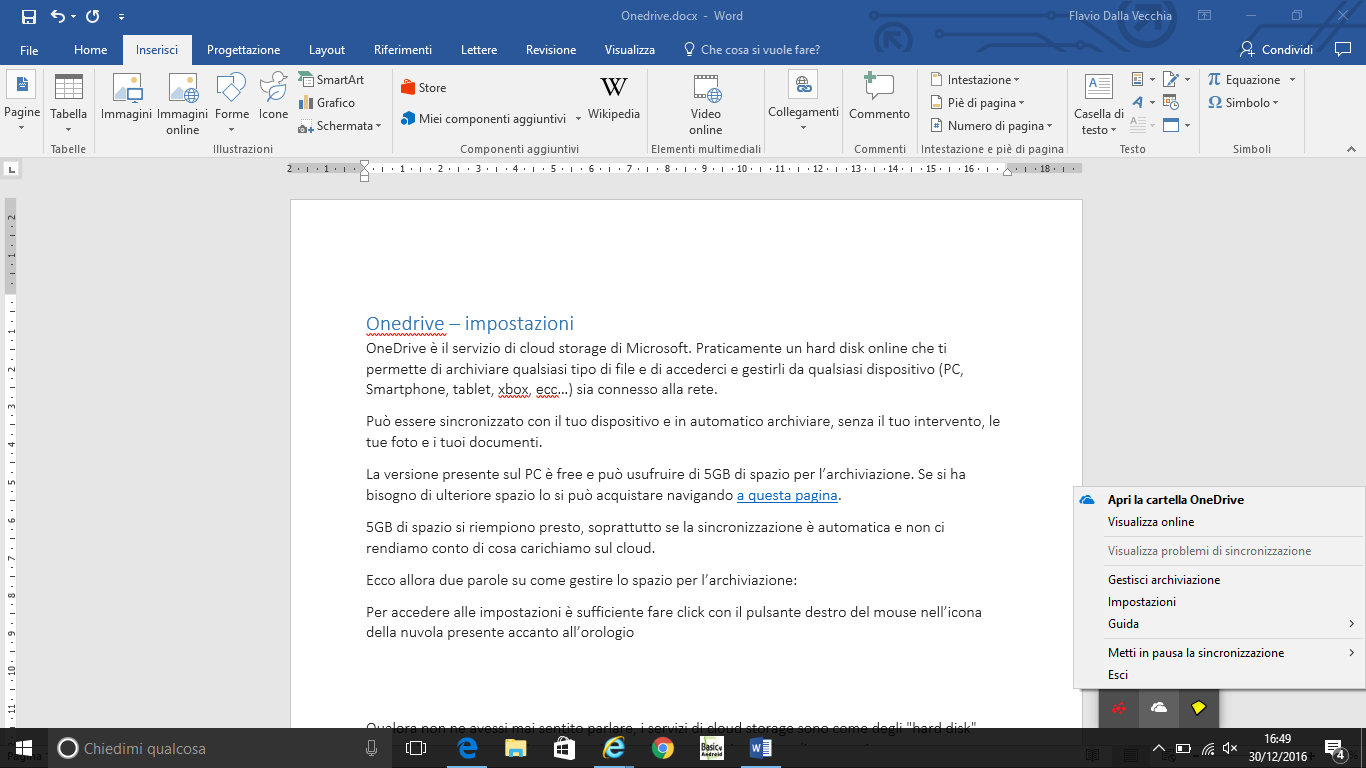Click the Cortana microphone icon
The width and height of the screenshot is (1366, 768).
tap(372, 748)
